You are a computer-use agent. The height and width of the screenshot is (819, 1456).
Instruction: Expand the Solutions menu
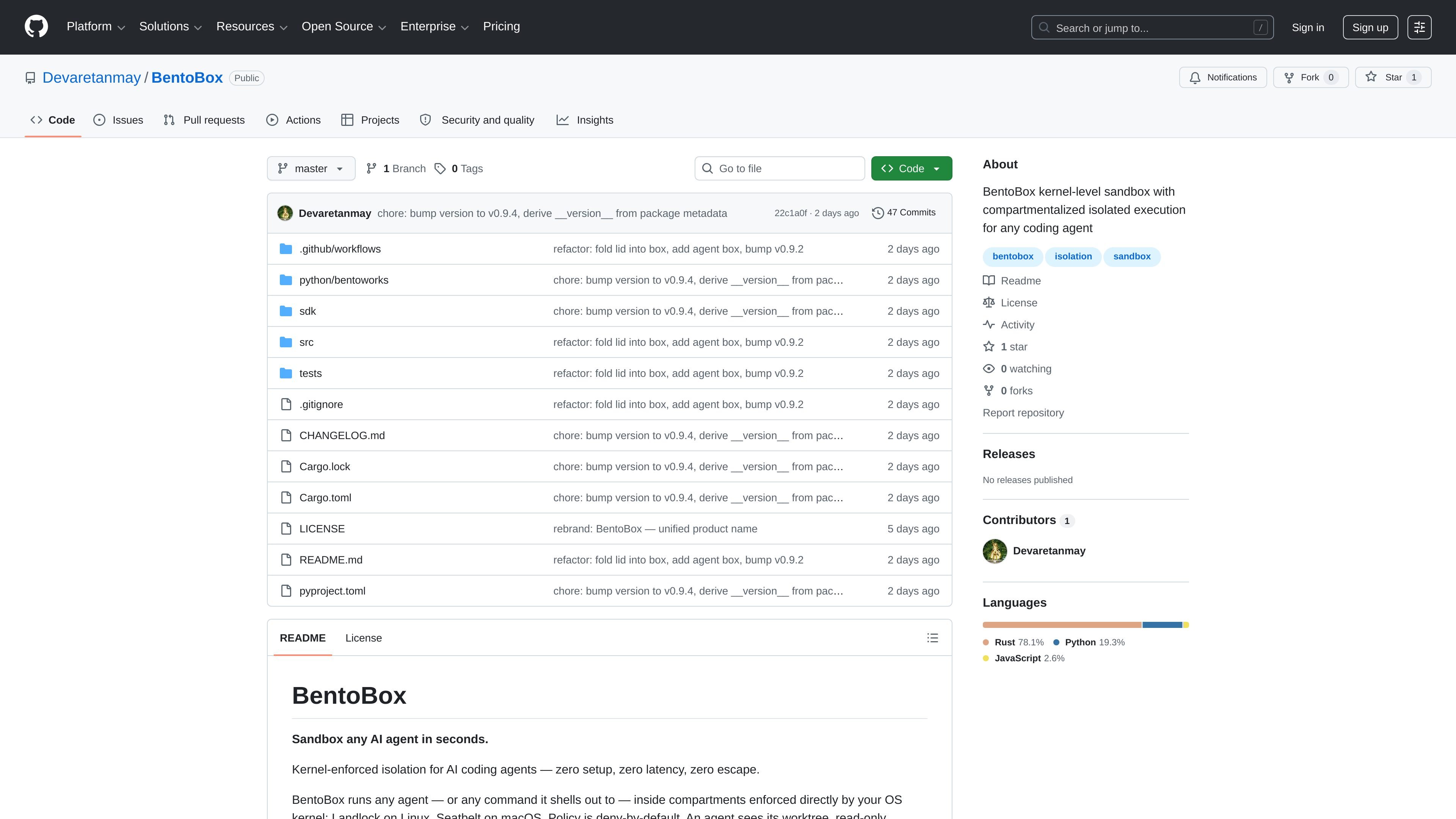[170, 27]
